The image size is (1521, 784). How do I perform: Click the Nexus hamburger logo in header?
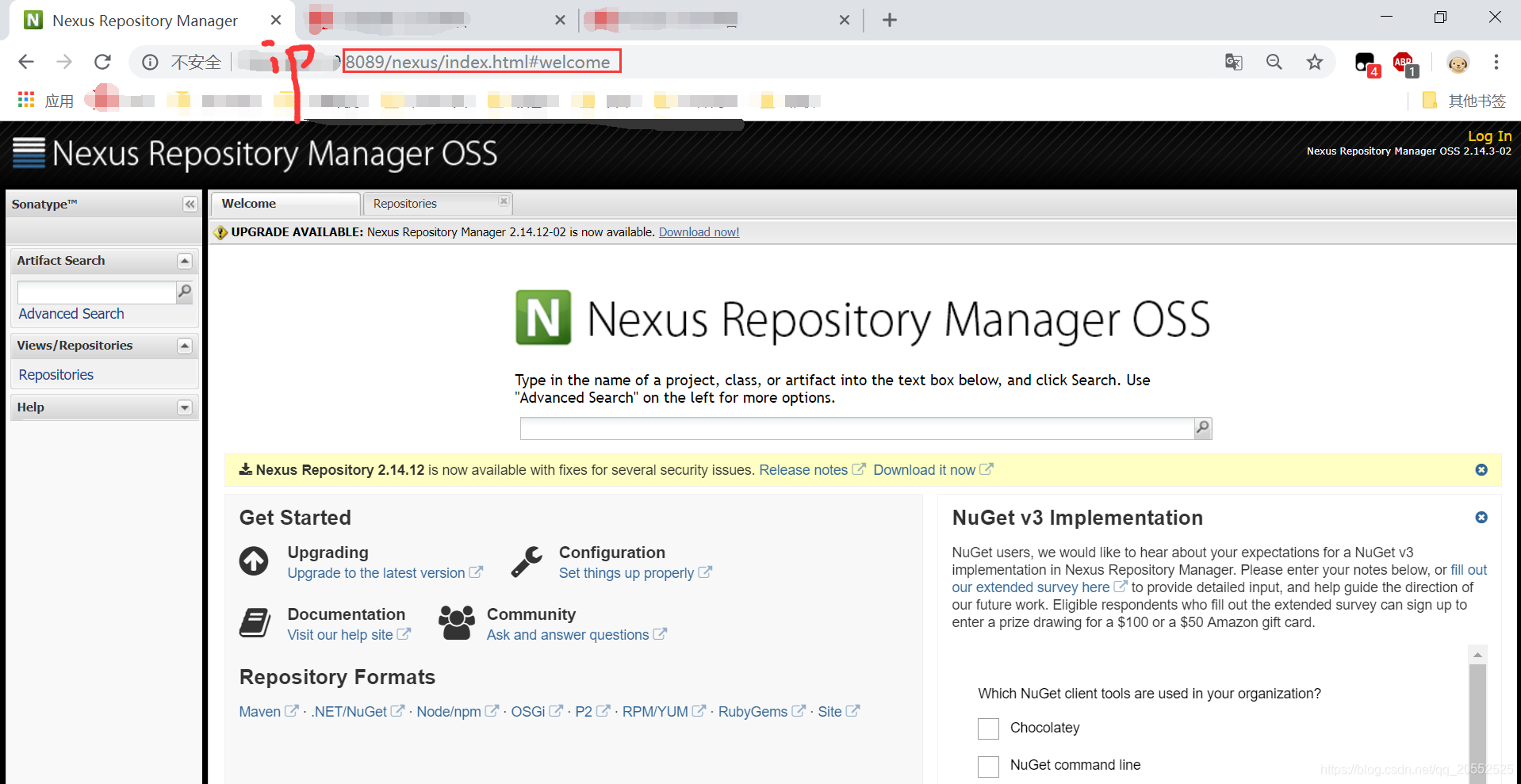coord(29,153)
